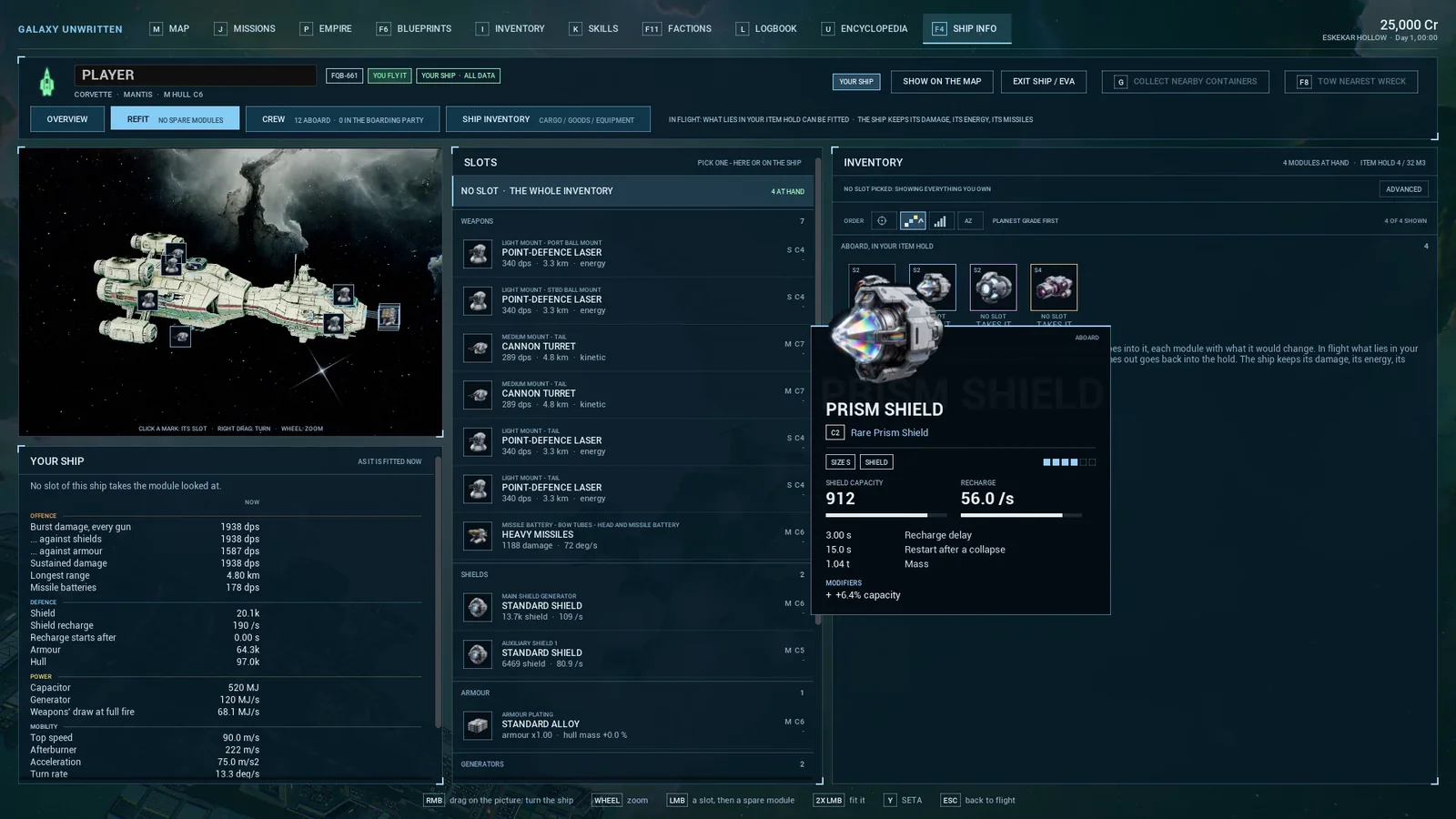Open the Factions screen
The image size is (1456, 819).
pos(677,29)
